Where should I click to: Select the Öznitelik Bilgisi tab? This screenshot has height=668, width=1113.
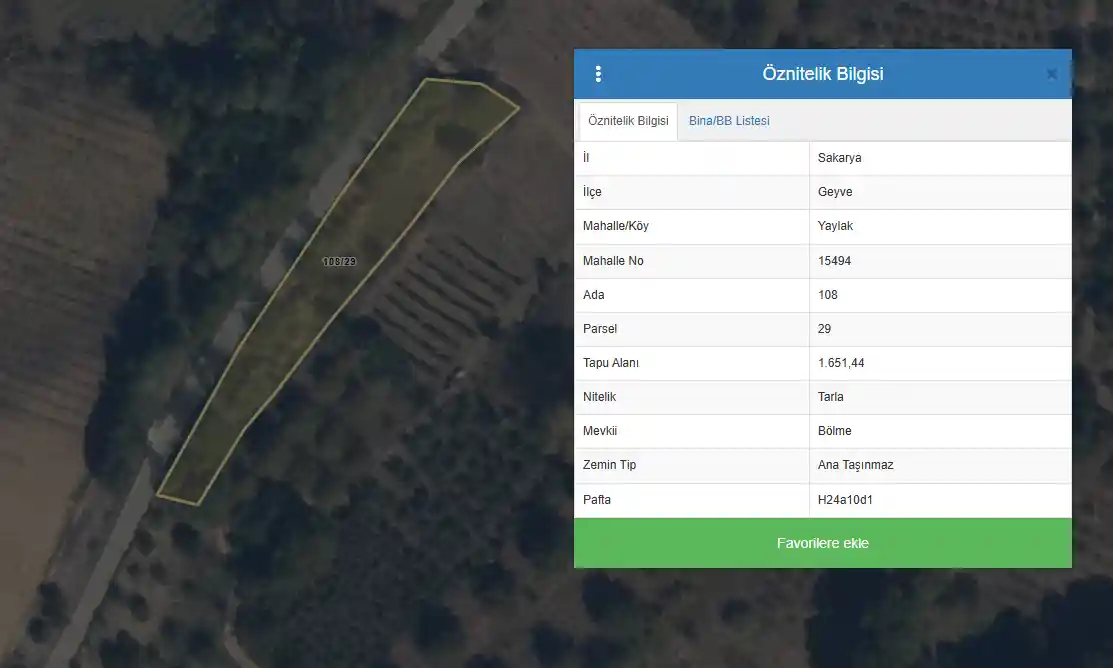click(x=628, y=121)
